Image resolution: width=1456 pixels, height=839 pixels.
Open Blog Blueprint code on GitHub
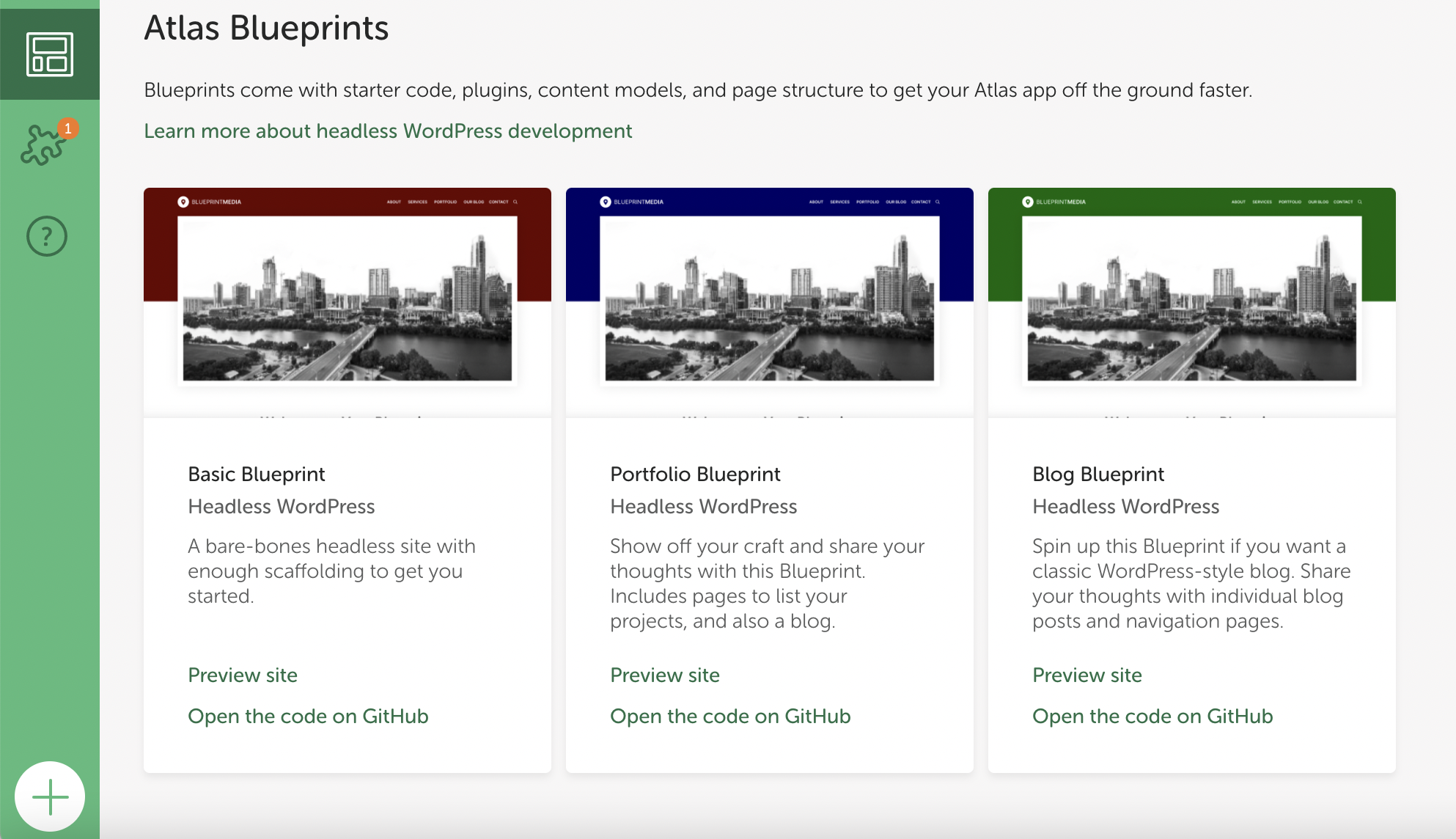click(1152, 716)
